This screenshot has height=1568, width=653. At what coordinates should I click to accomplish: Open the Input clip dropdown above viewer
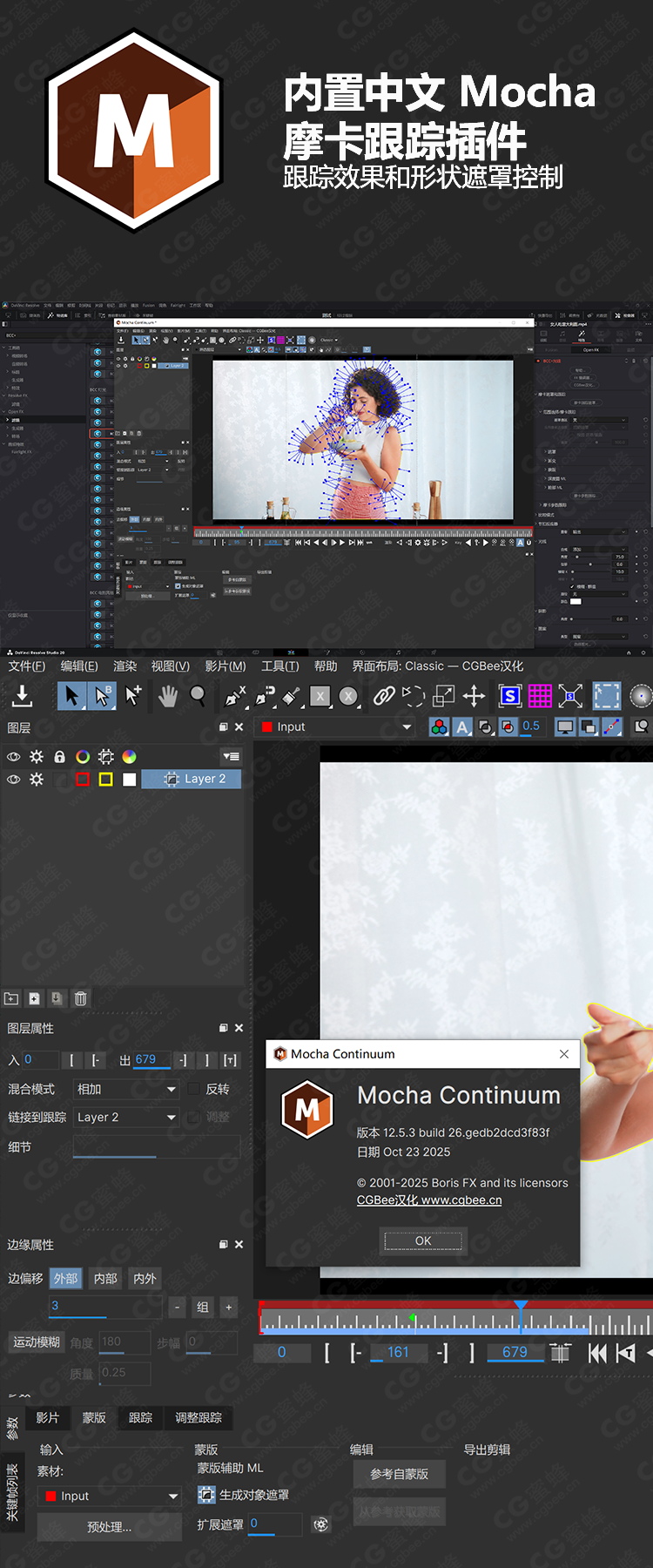[x=335, y=727]
